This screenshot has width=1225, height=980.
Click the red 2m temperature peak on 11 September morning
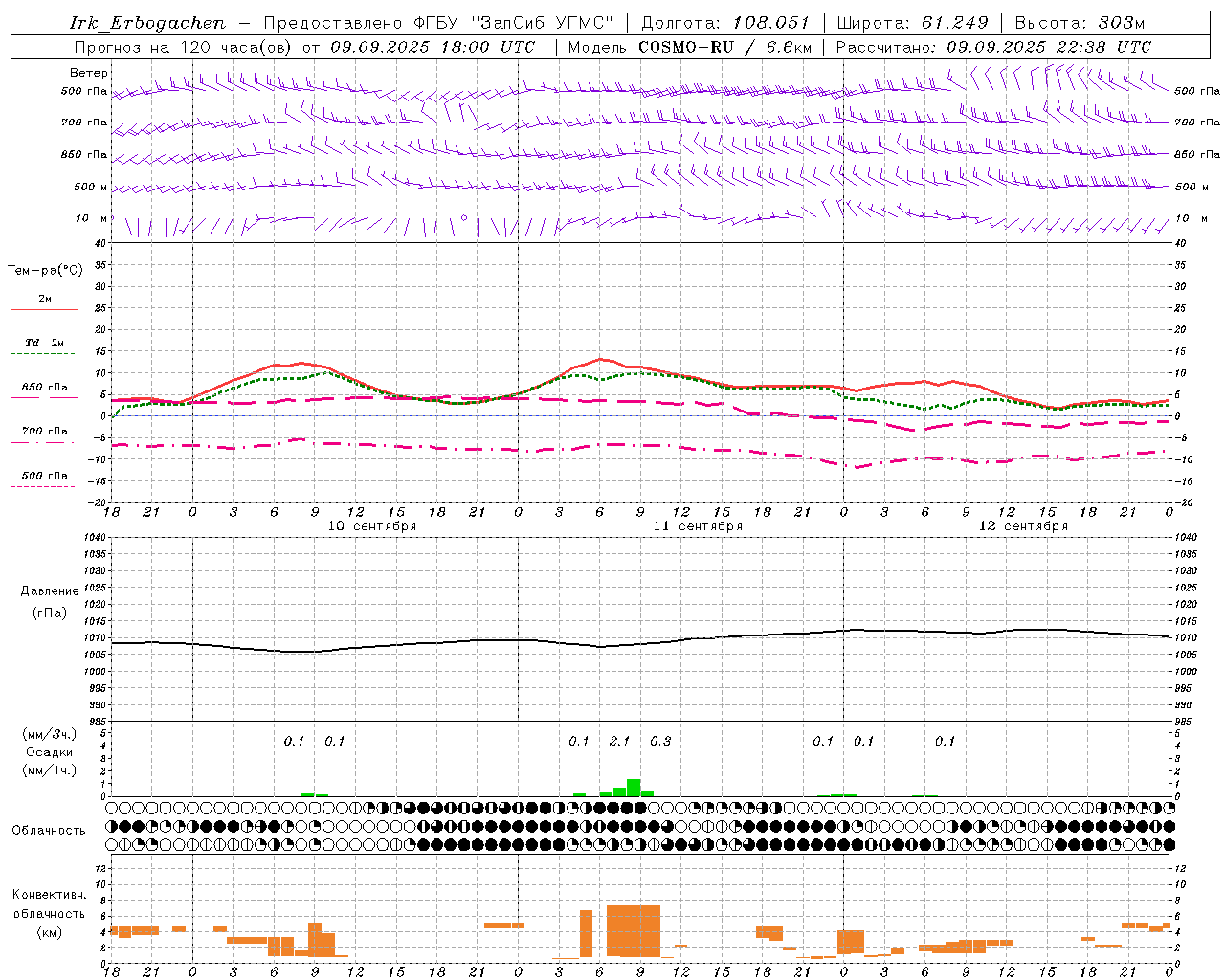(x=601, y=359)
